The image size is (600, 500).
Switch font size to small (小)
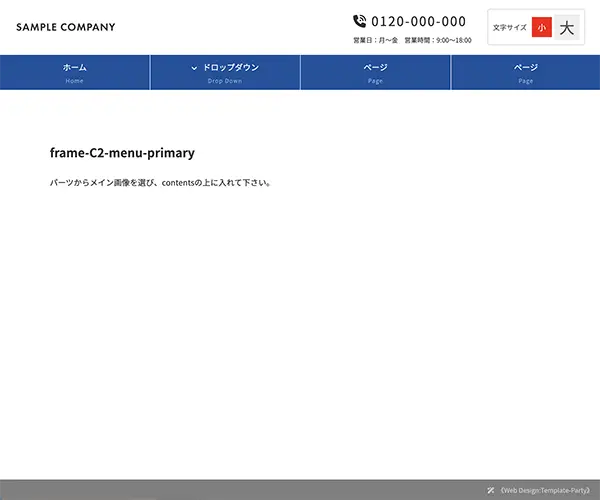[x=541, y=28]
